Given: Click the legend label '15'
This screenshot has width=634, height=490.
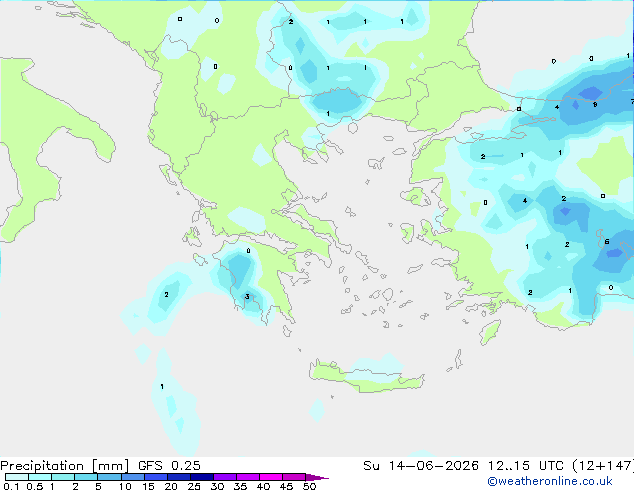Looking at the screenshot, I should 148,486.
